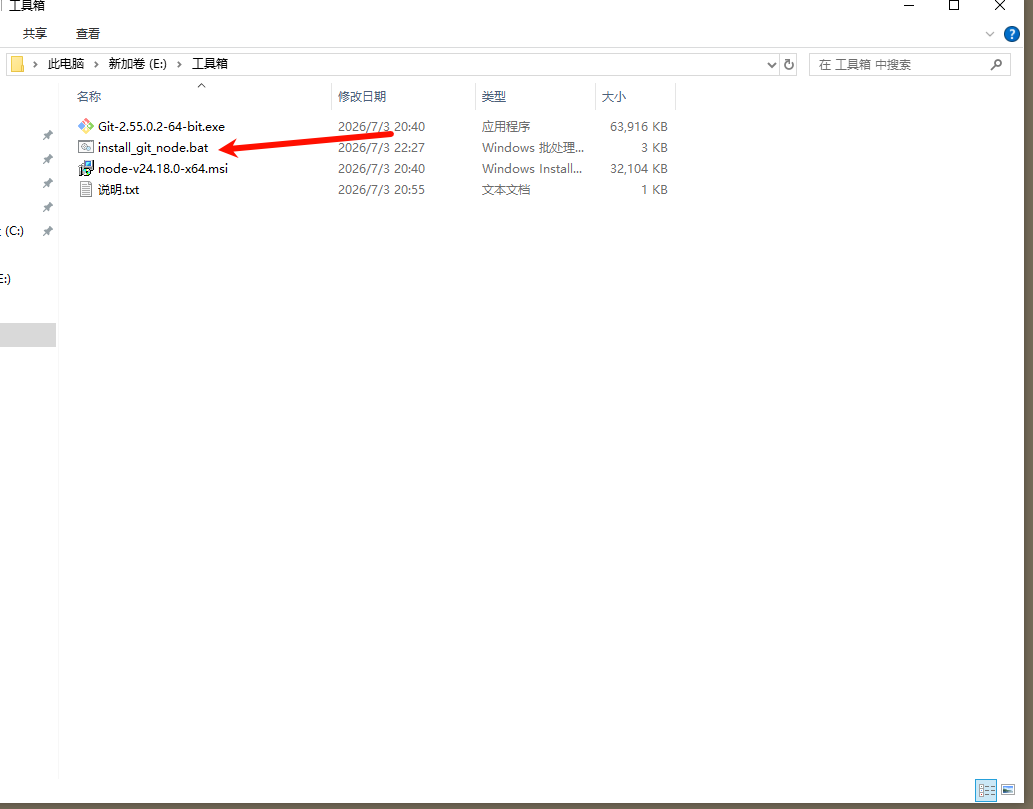Click the 2026/7/3 20:55 date cell
The image size is (1033, 809).
(381, 190)
